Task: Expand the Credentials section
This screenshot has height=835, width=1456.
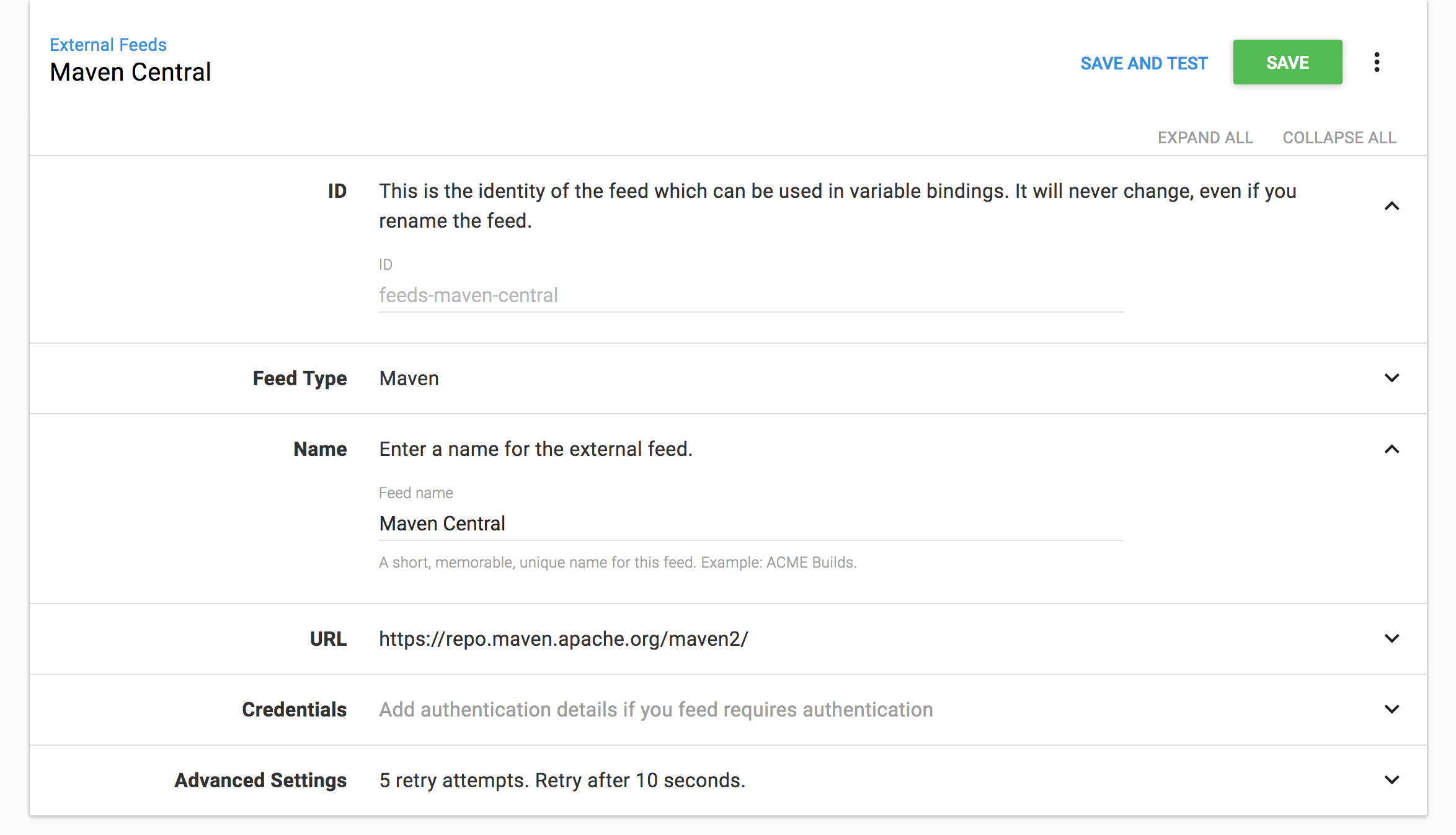Action: [1393, 709]
